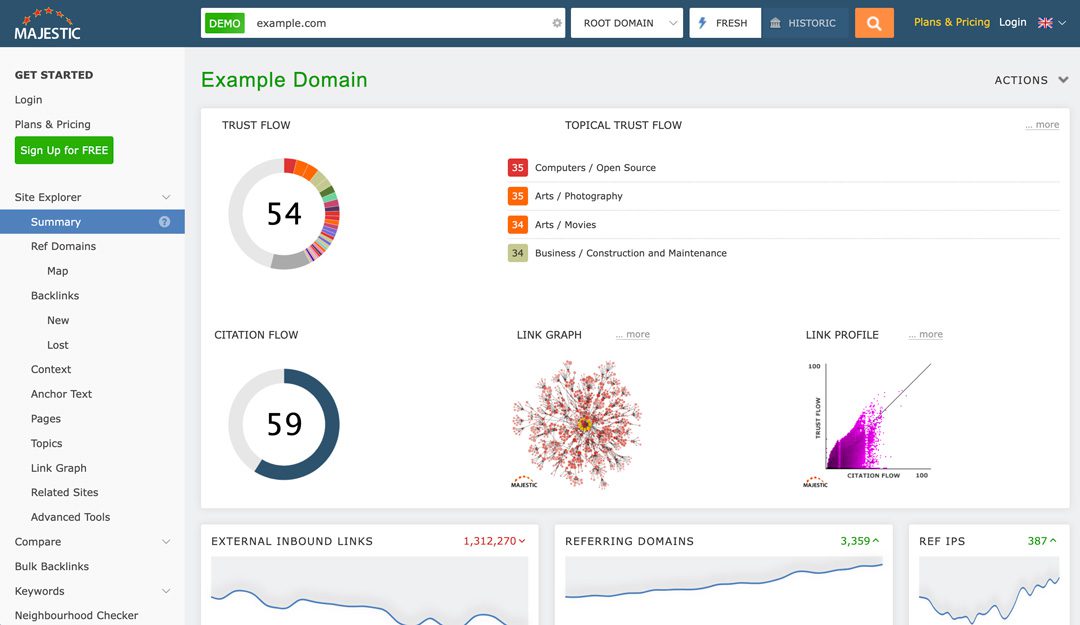Open the Pages section
1080x625 pixels.
[45, 419]
